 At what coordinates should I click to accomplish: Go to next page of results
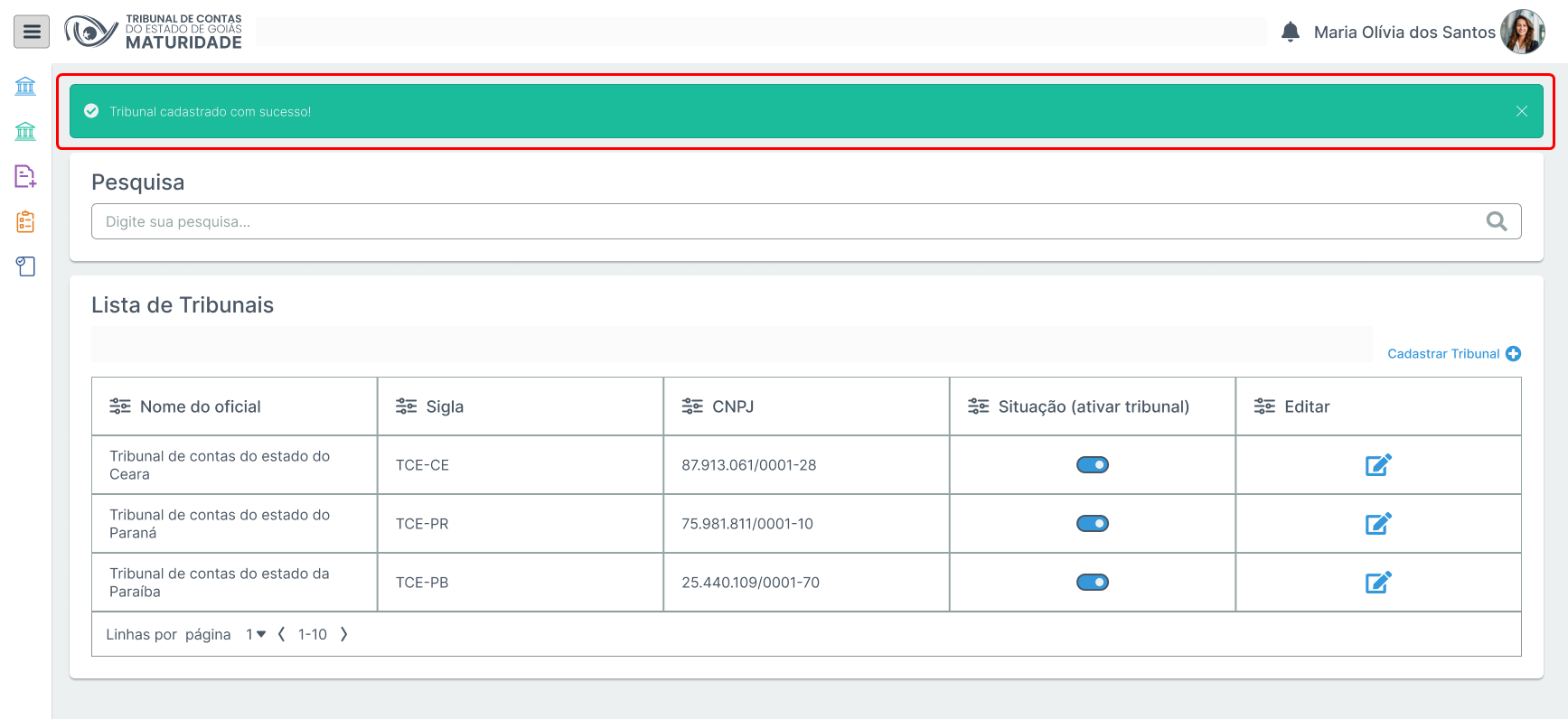pos(343,634)
